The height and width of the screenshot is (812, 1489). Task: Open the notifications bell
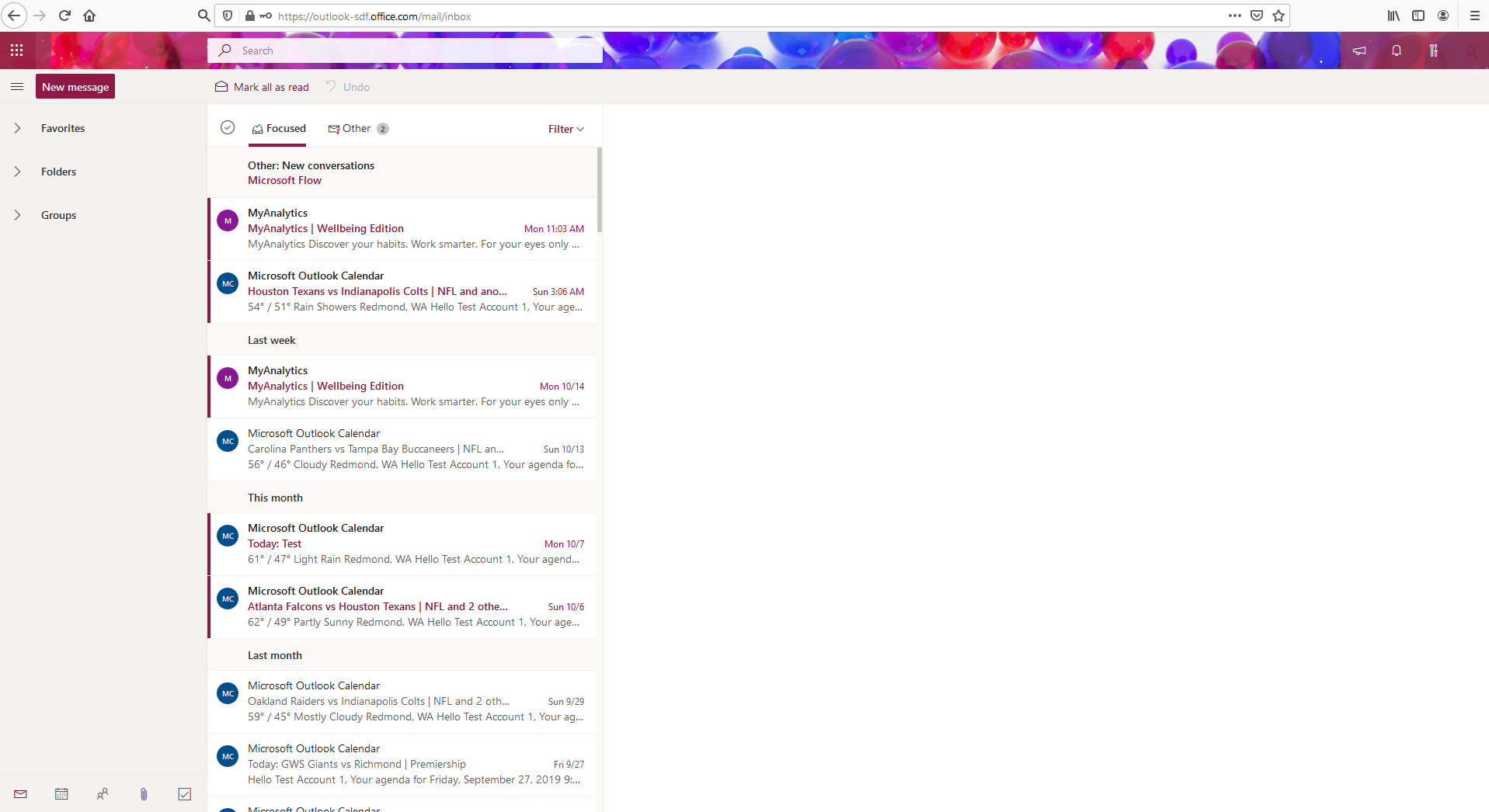tap(1396, 50)
